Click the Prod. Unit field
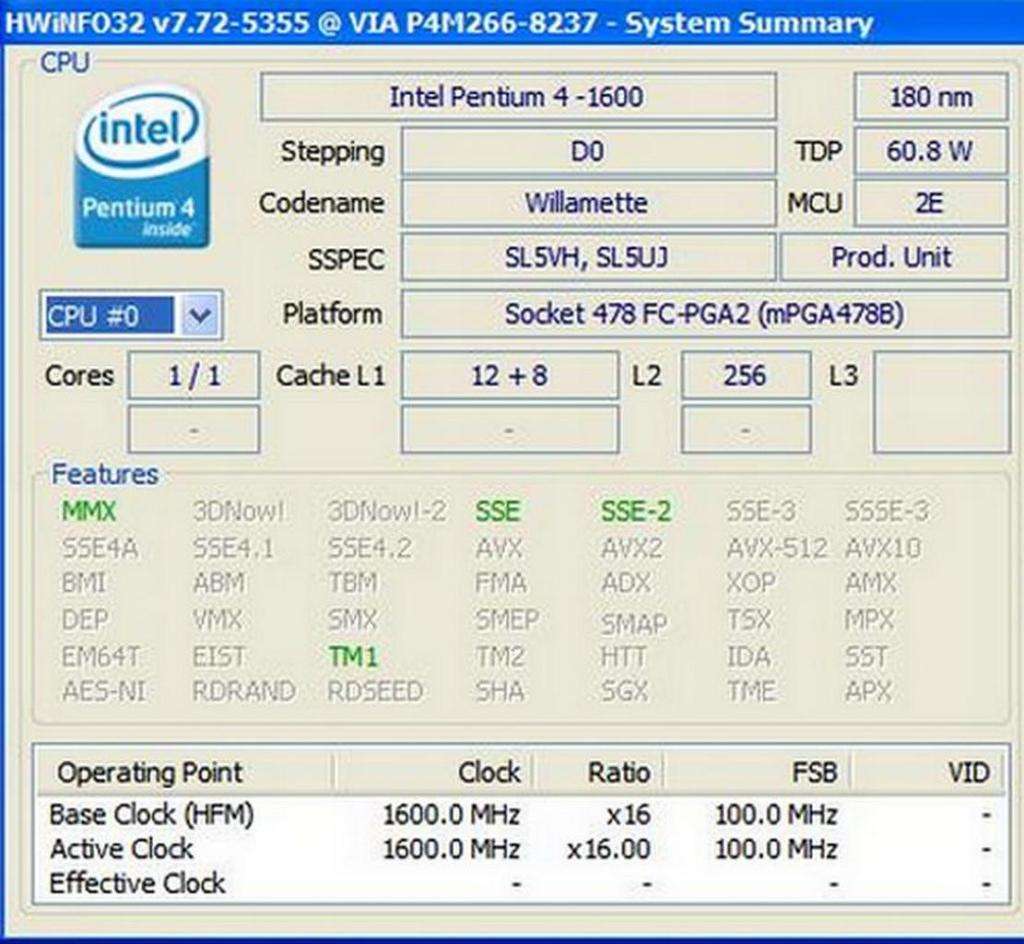 pyautogui.click(x=893, y=257)
